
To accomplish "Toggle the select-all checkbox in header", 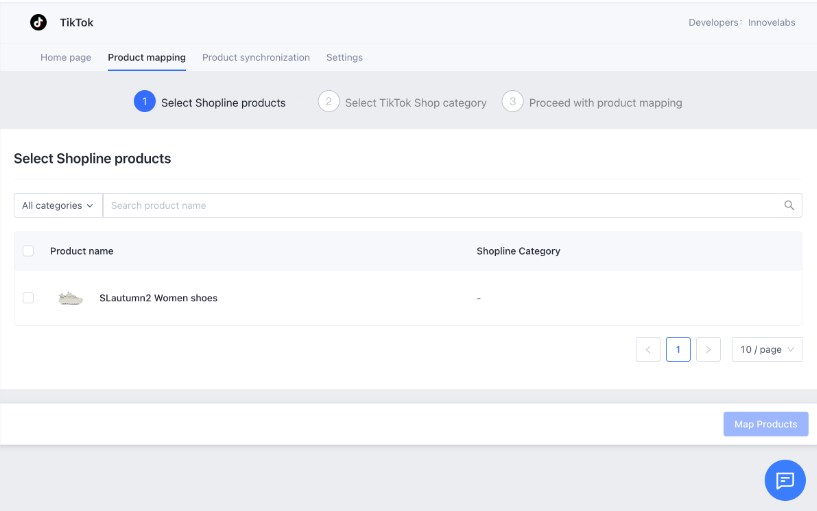I will click(x=28, y=251).
